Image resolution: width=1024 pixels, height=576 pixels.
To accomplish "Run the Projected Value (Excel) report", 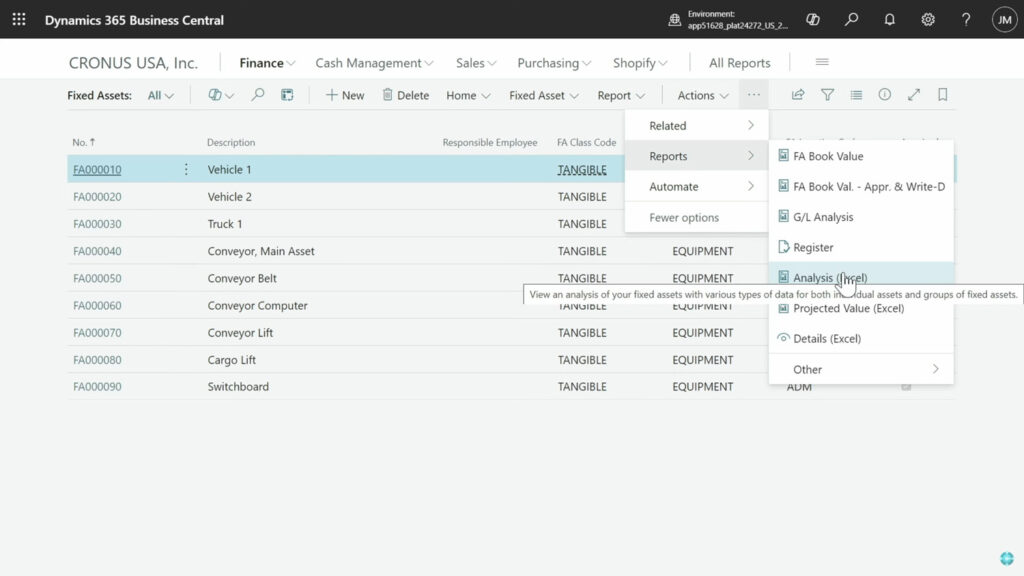I will [861, 308].
